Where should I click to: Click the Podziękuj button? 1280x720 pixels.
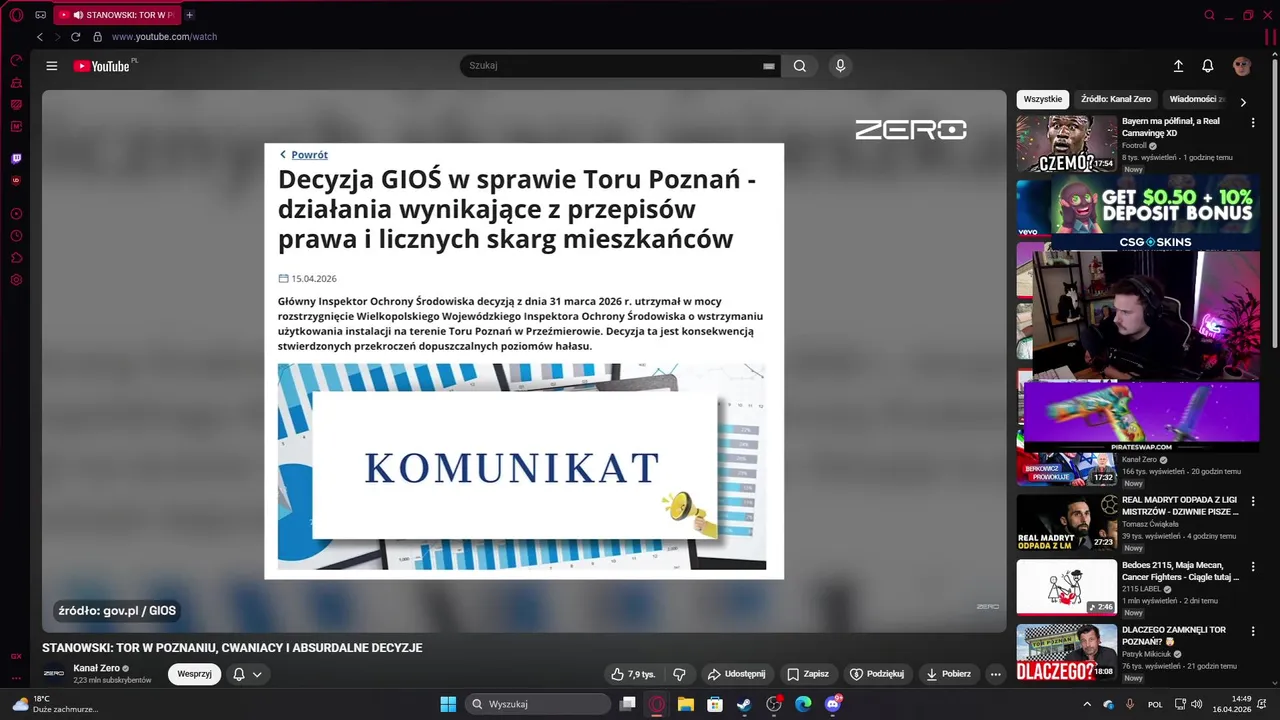[x=877, y=674]
